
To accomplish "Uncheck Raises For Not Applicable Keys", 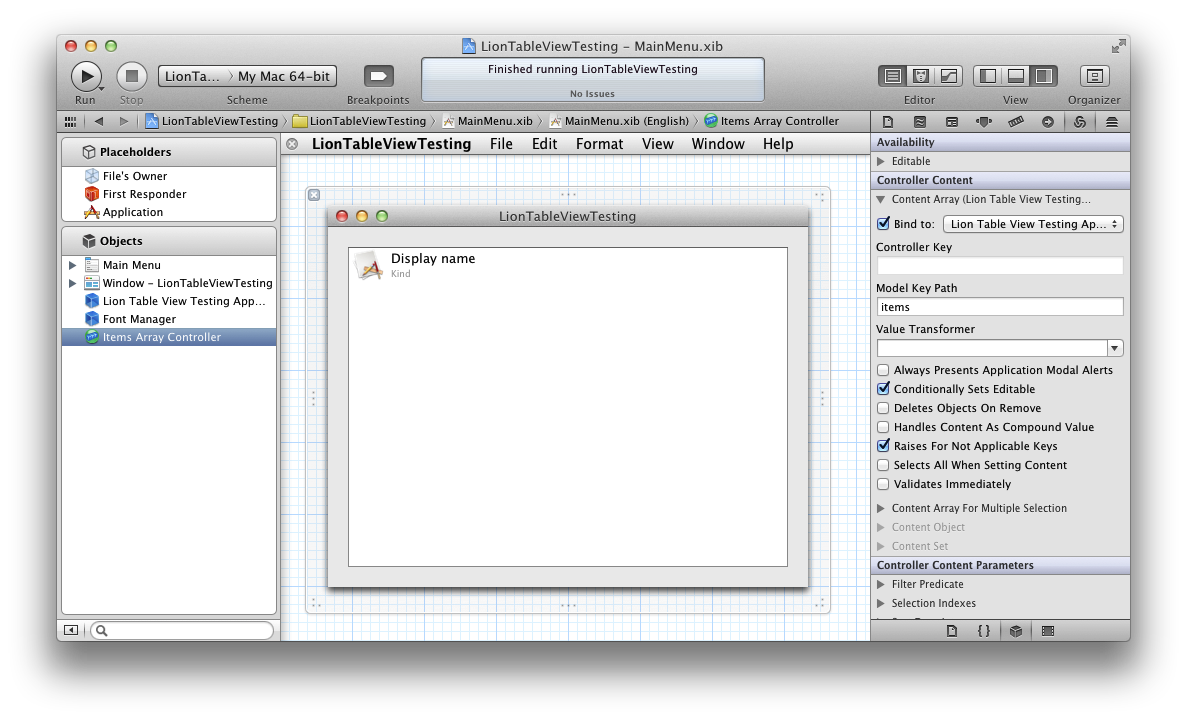I will point(883,446).
